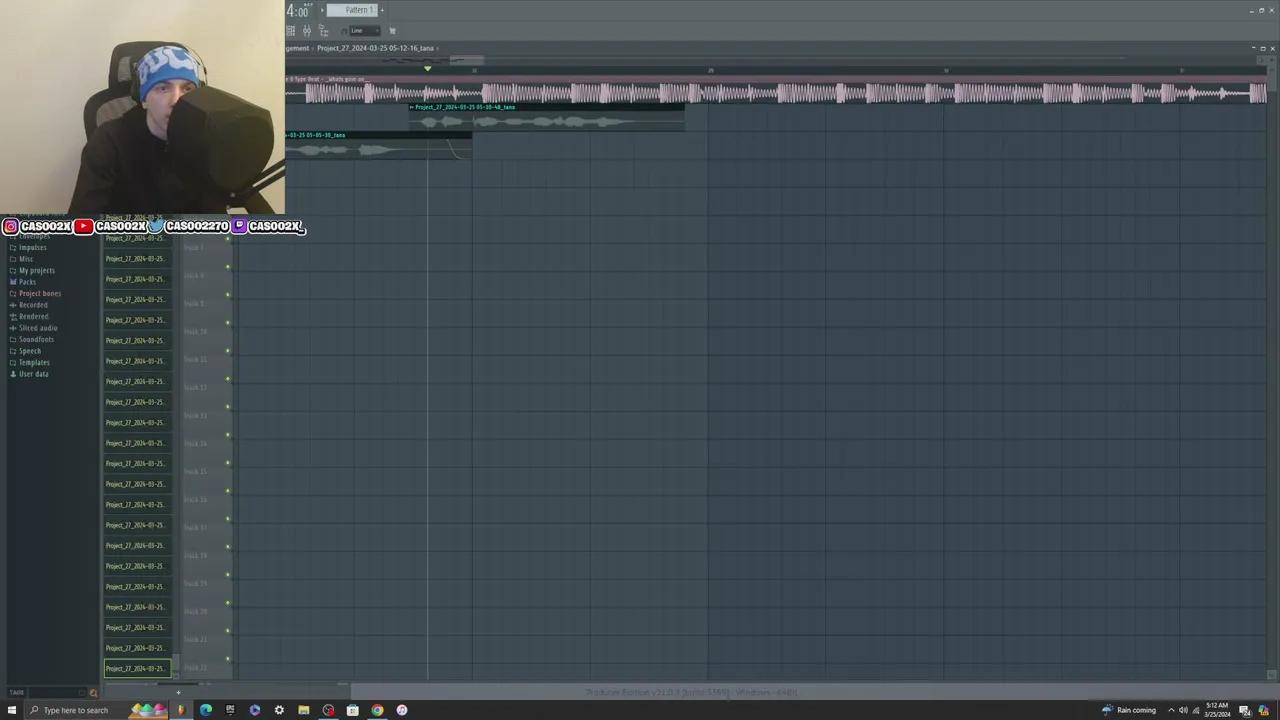Click the playlist arrangement tools icon
The width and height of the screenshot is (1280, 720).
click(307, 30)
